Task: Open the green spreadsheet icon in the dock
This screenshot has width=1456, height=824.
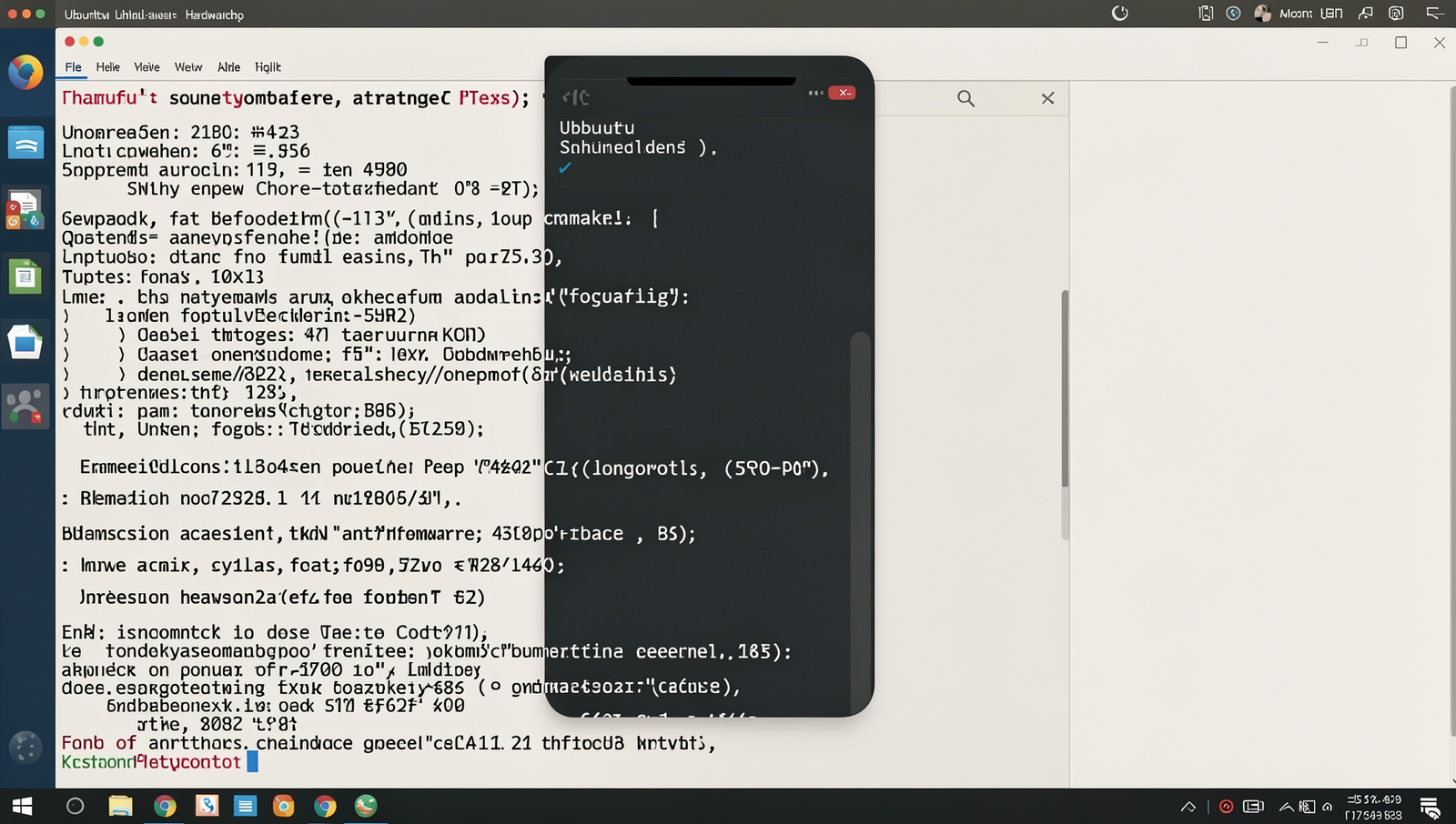Action: (25, 276)
